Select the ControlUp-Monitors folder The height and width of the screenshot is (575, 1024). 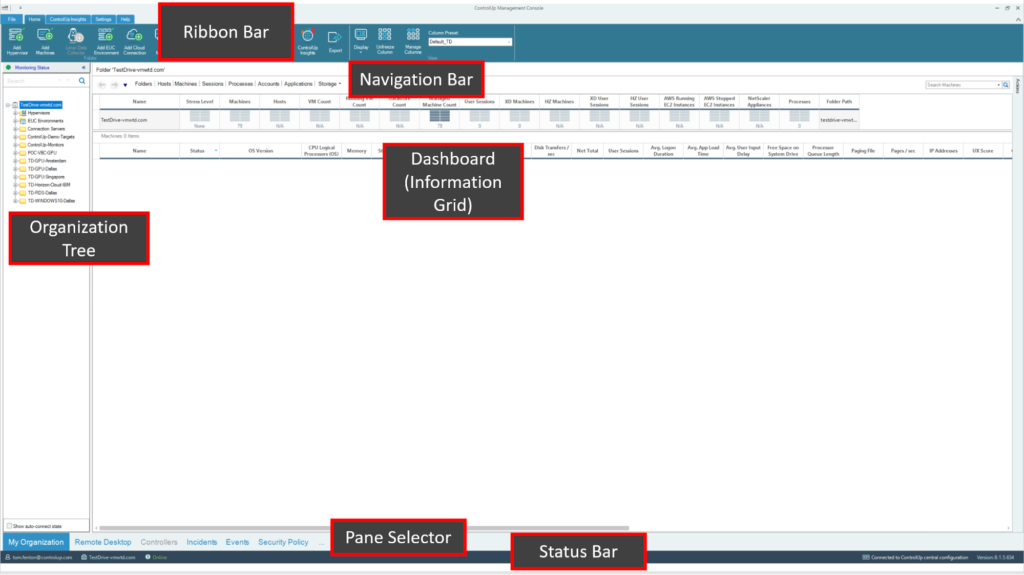click(x=46, y=145)
